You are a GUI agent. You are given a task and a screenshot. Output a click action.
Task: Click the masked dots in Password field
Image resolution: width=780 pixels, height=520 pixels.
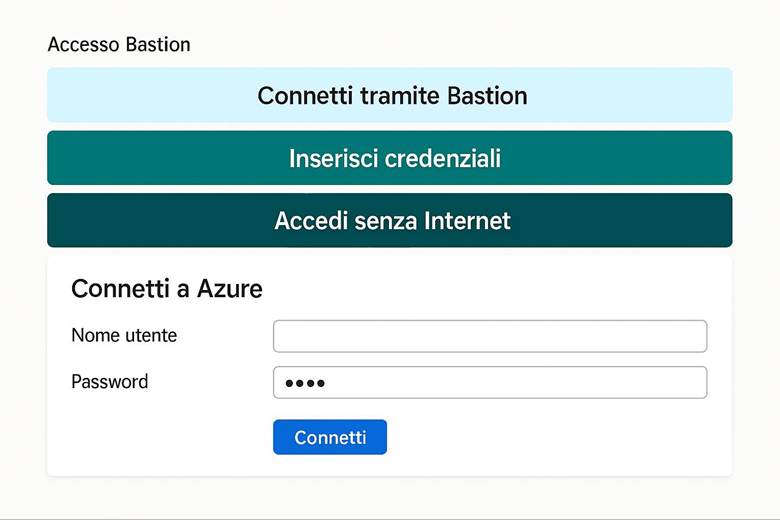tap(305, 383)
